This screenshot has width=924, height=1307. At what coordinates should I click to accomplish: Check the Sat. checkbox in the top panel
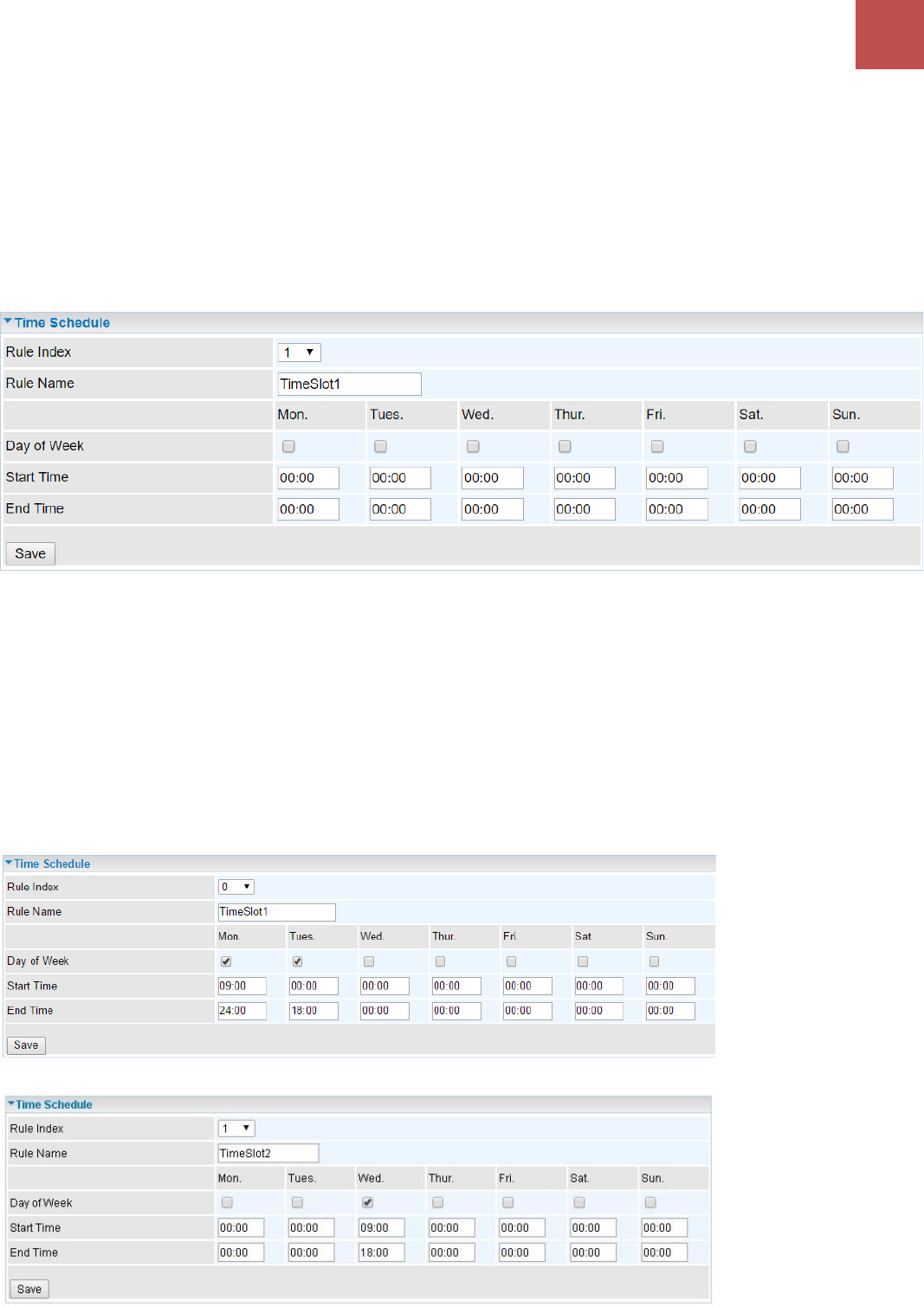click(750, 446)
